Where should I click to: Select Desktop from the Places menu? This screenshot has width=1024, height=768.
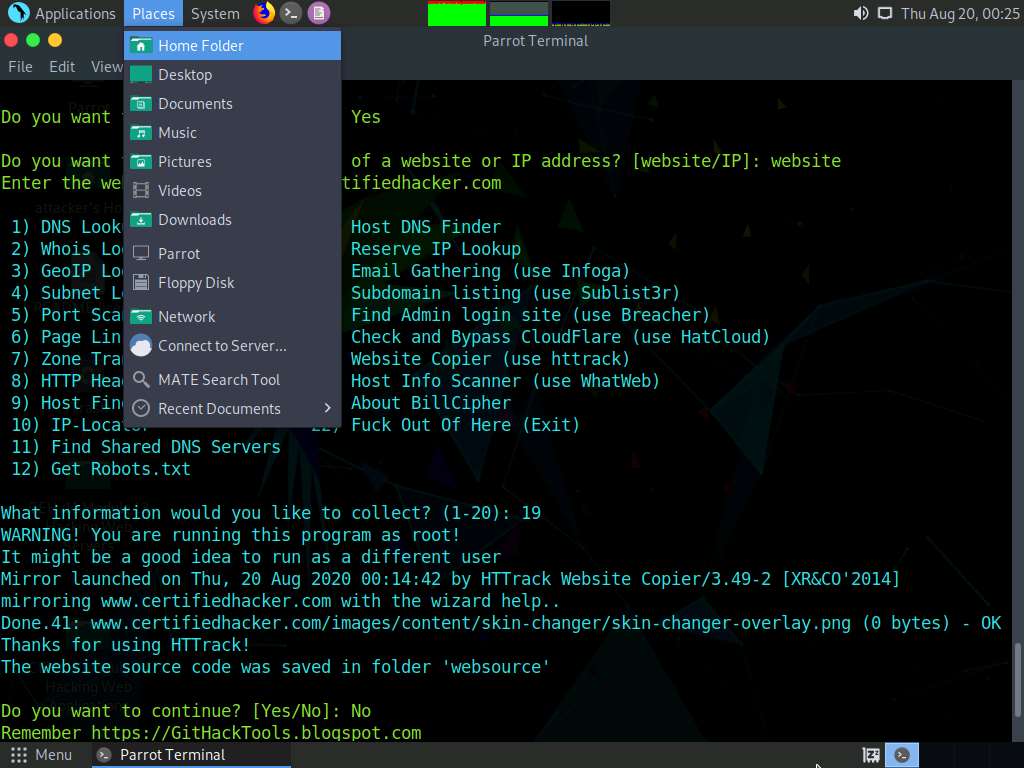[232, 74]
